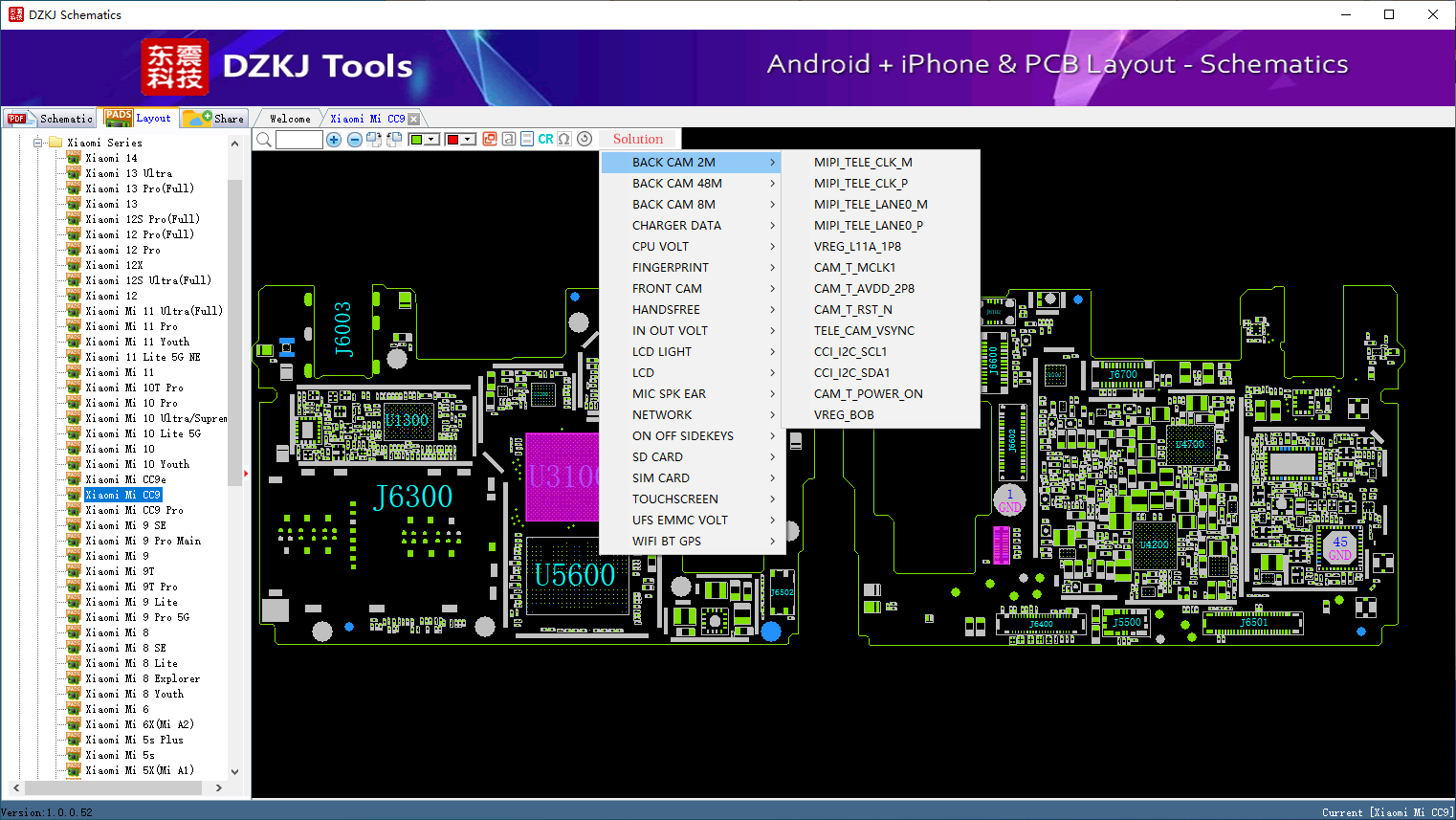Click the red color swatch
1456x820 pixels.
pyautogui.click(x=452, y=140)
